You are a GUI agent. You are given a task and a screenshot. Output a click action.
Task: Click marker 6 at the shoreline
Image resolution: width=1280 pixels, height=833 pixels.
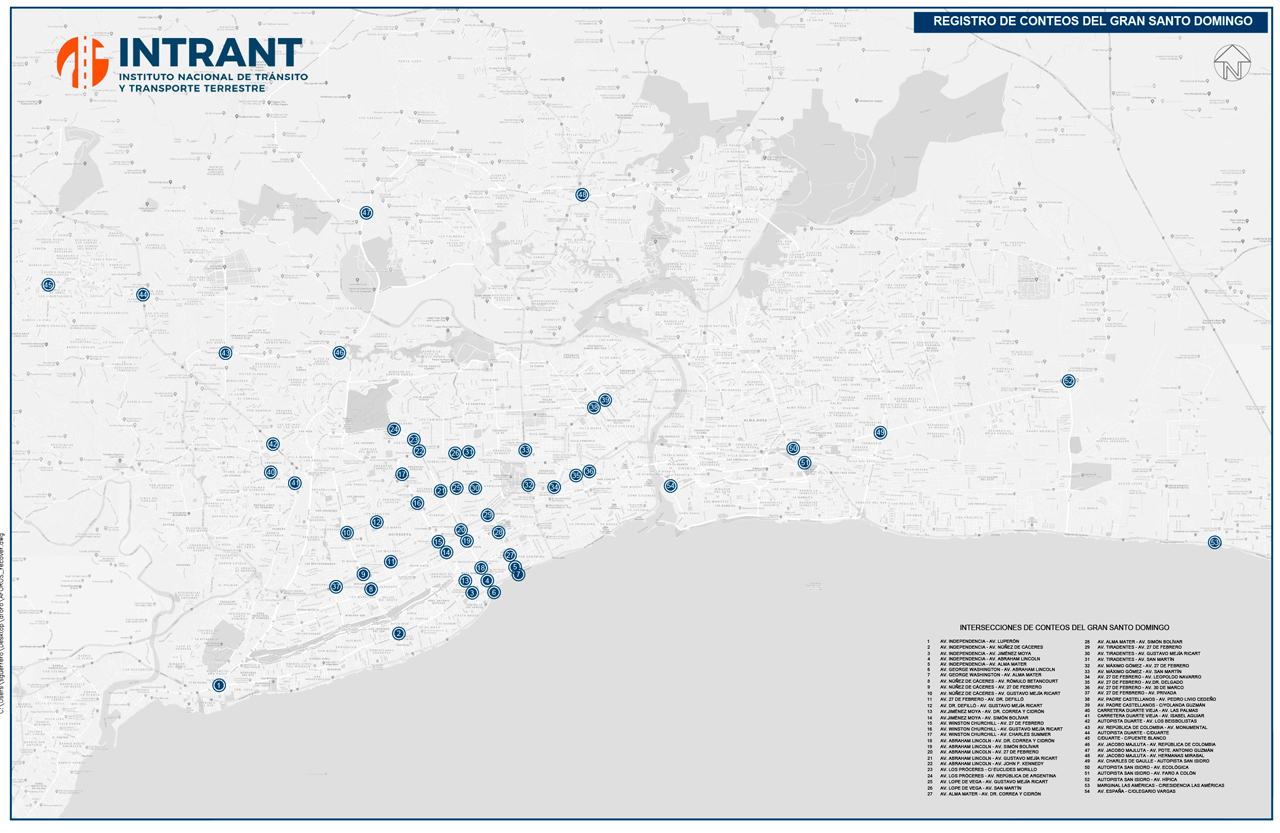[x=494, y=592]
